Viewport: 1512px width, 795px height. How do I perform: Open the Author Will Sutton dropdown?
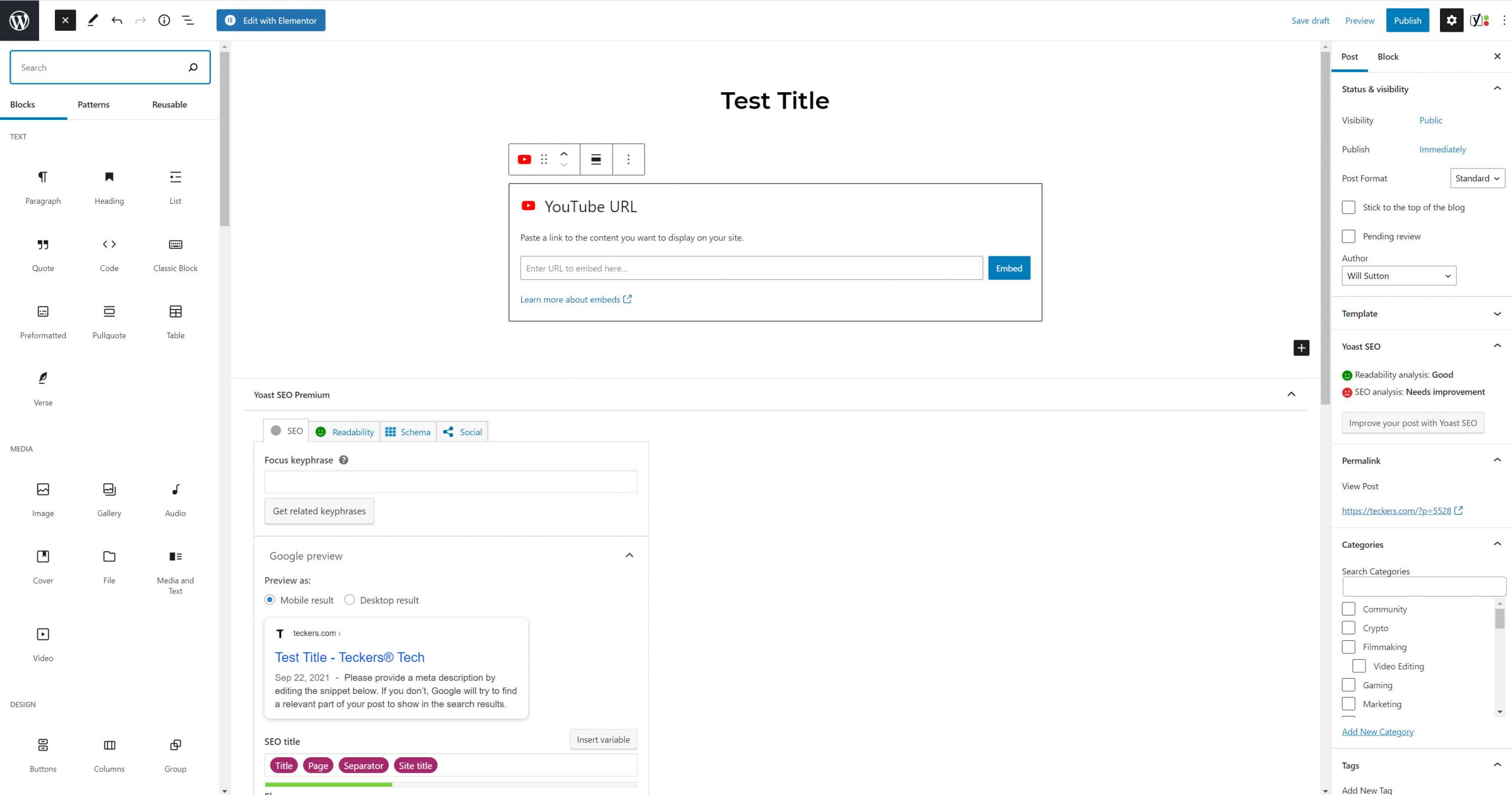point(1399,276)
